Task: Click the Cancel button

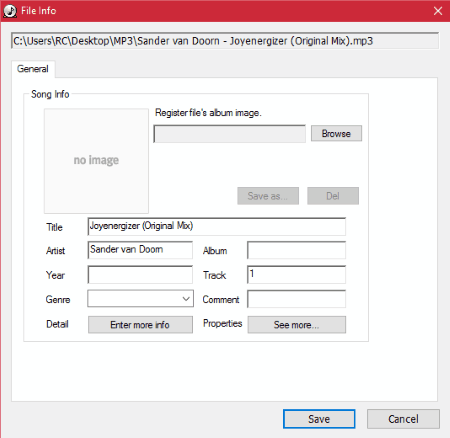Action: (x=403, y=419)
